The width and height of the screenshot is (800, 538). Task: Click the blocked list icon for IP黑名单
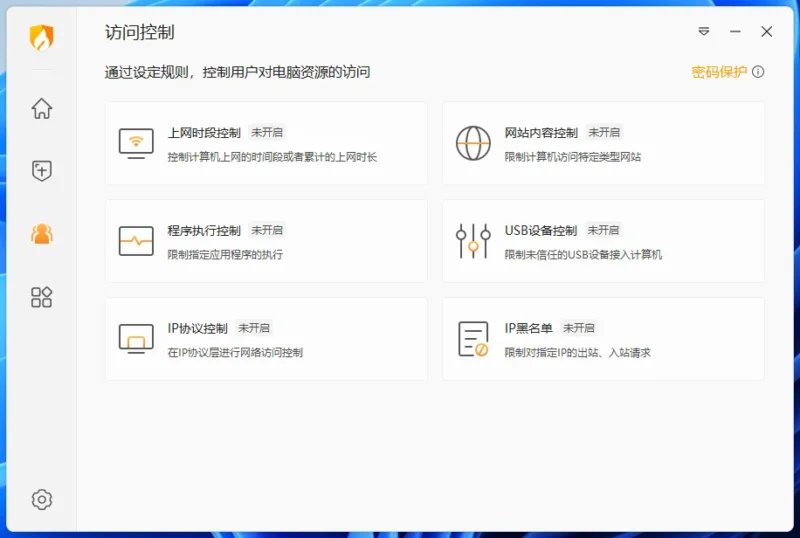[x=473, y=339]
